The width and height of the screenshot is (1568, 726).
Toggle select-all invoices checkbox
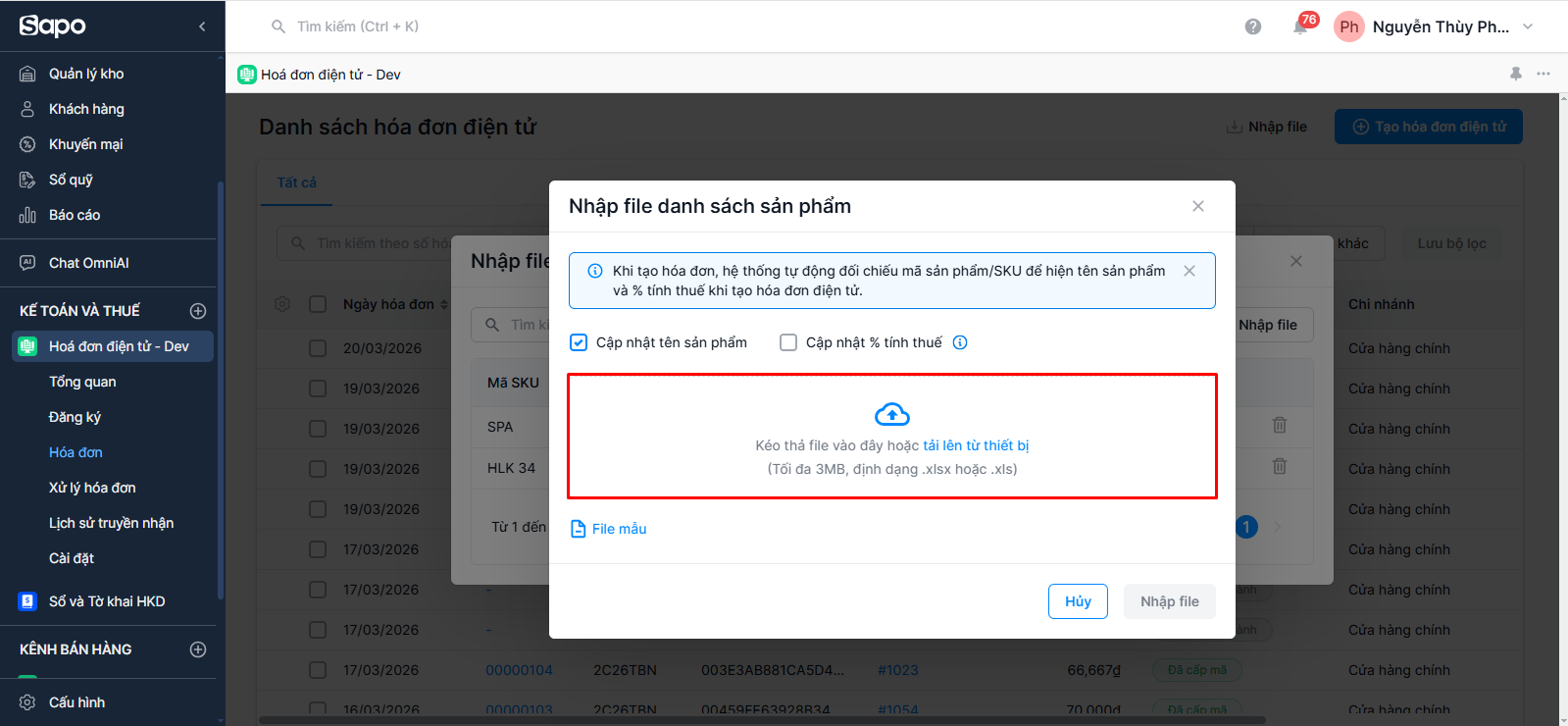[318, 304]
